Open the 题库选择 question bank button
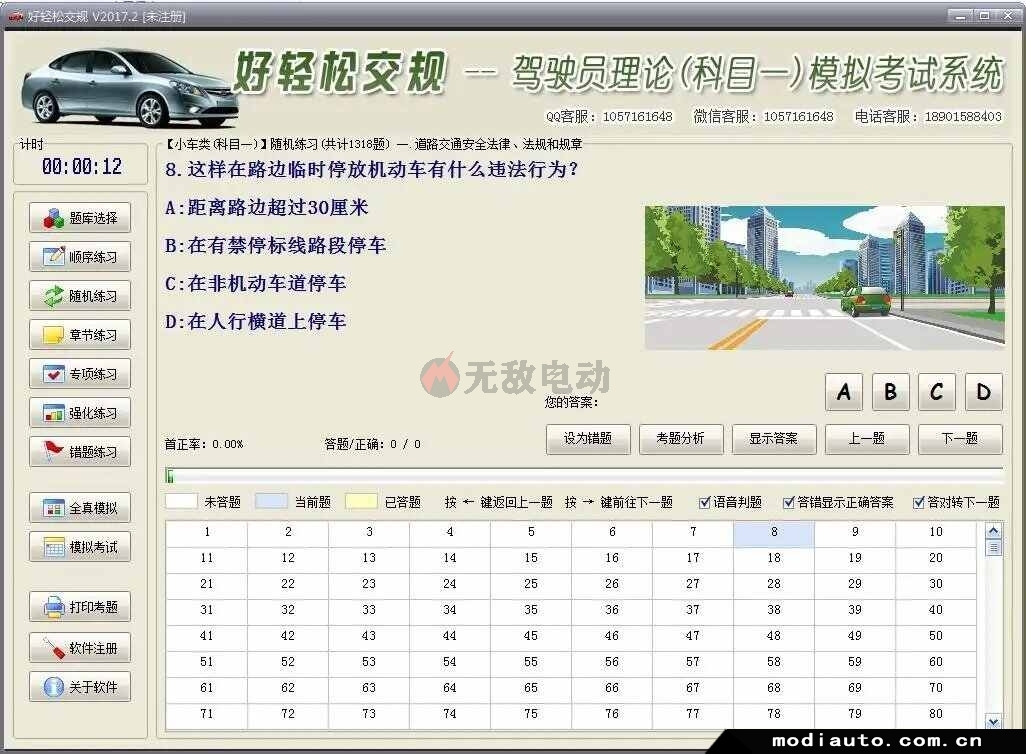This screenshot has height=754, width=1026. point(80,218)
